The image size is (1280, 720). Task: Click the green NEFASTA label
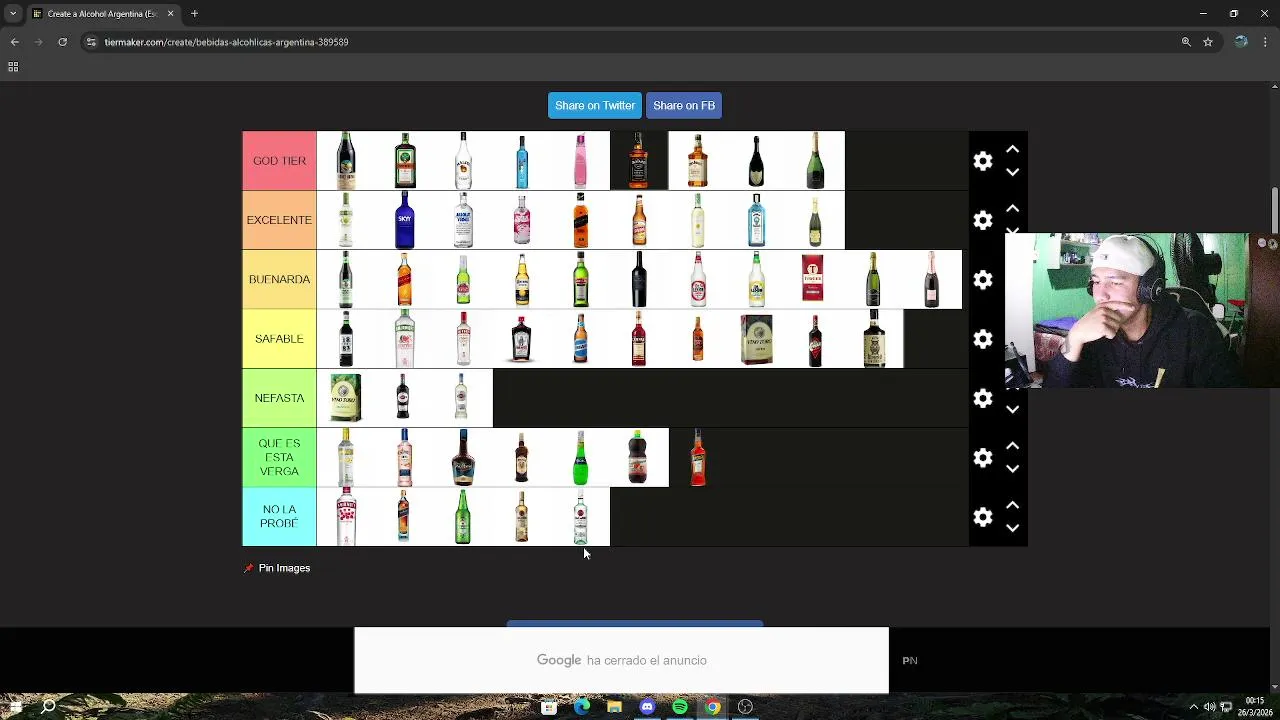click(279, 398)
